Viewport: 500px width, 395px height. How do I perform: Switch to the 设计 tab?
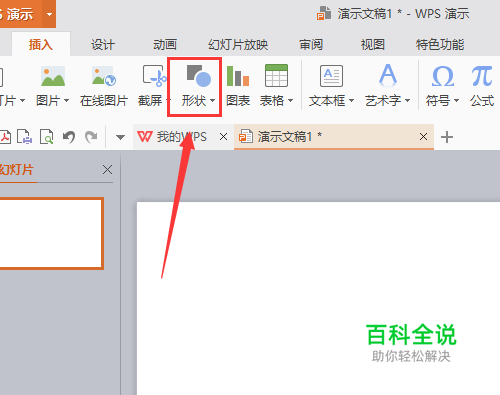tap(103, 44)
